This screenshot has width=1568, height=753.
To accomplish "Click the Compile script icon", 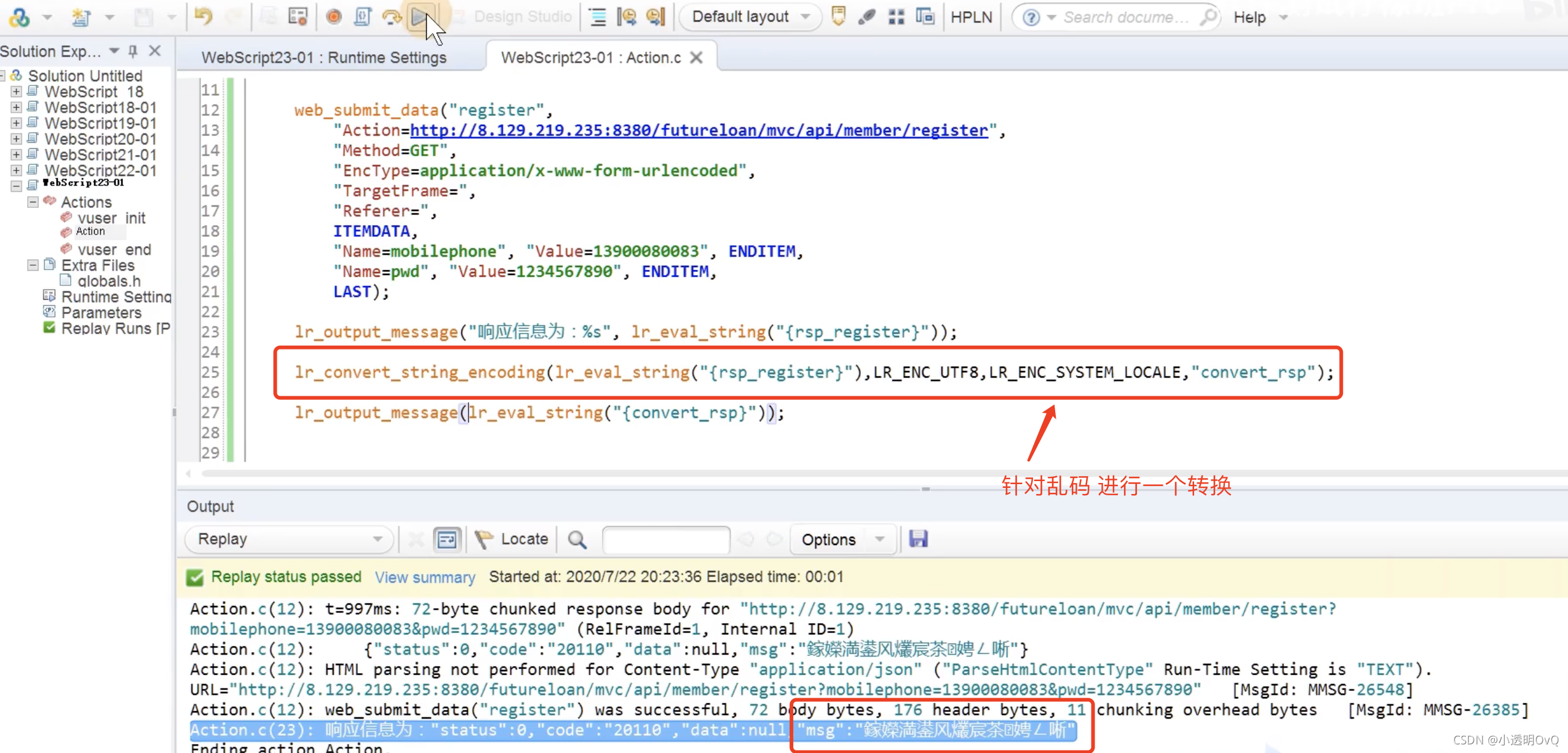I will point(363,17).
